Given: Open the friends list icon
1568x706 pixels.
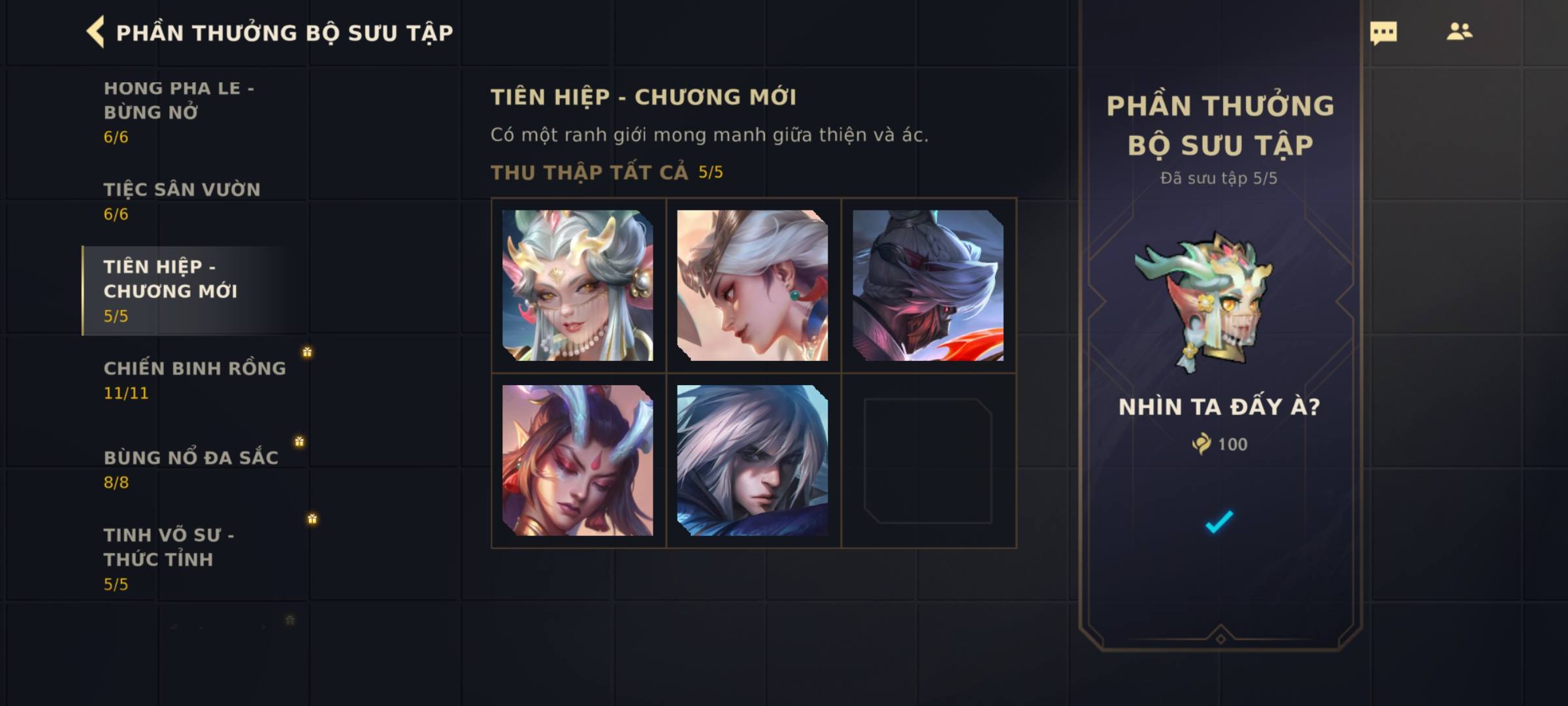Looking at the screenshot, I should 1459,31.
